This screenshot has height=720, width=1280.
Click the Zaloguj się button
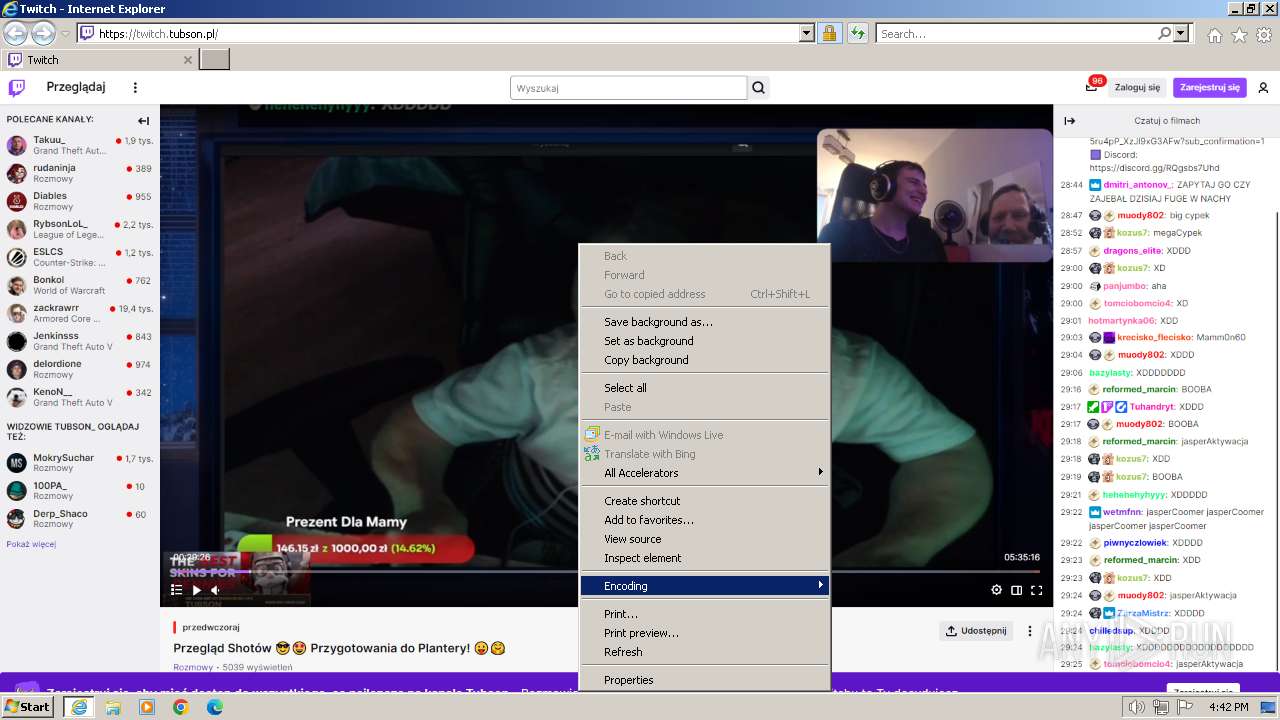1137,88
